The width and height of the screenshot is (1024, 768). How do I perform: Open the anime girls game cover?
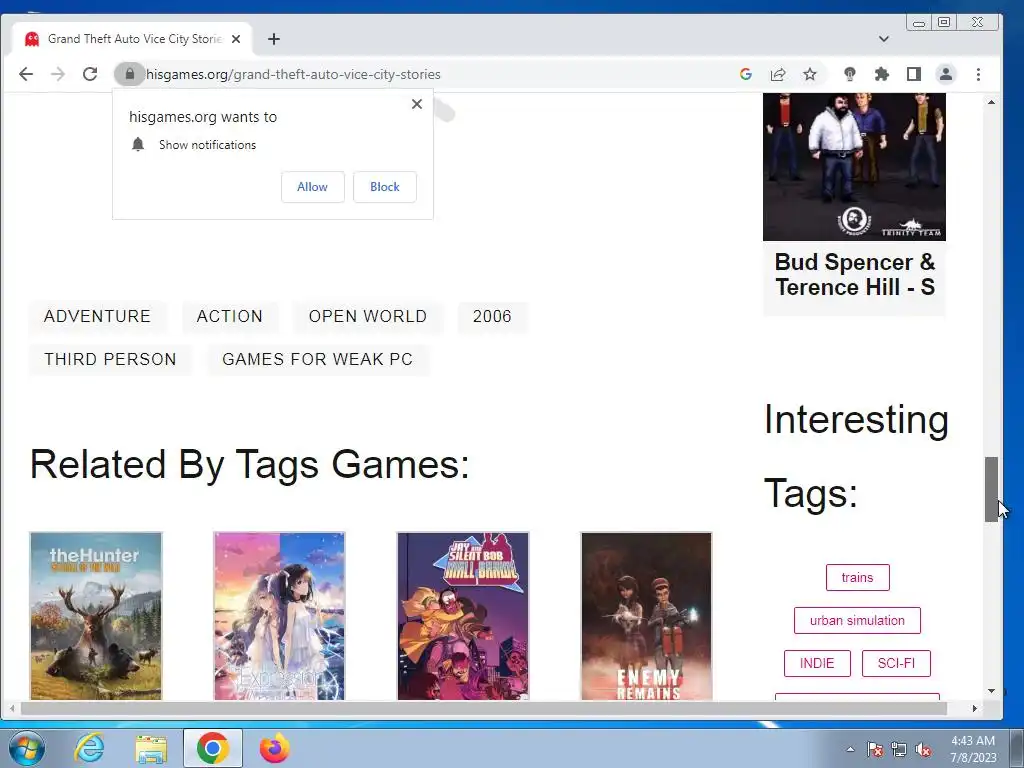click(x=280, y=616)
